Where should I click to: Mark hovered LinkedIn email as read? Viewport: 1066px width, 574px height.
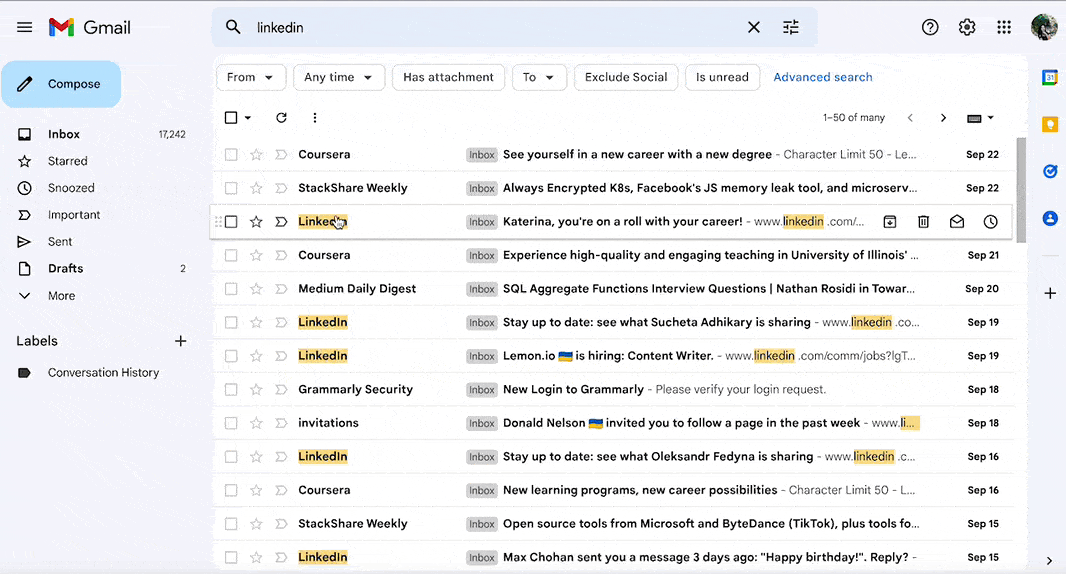(x=957, y=222)
